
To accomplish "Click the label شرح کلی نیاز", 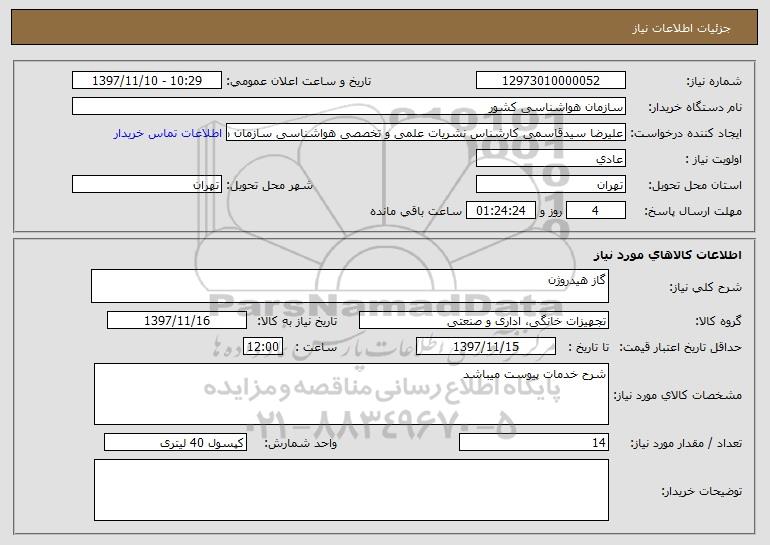I will click(x=706, y=287).
